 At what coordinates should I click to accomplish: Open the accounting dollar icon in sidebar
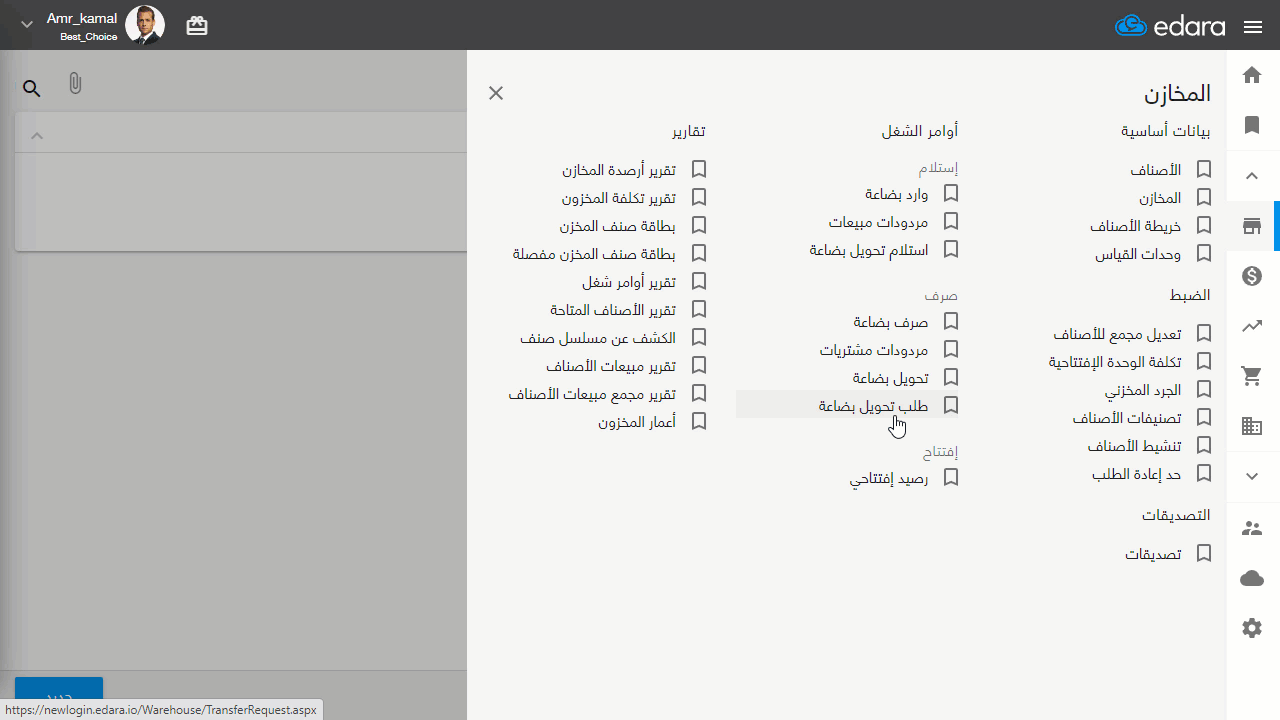click(x=1252, y=276)
